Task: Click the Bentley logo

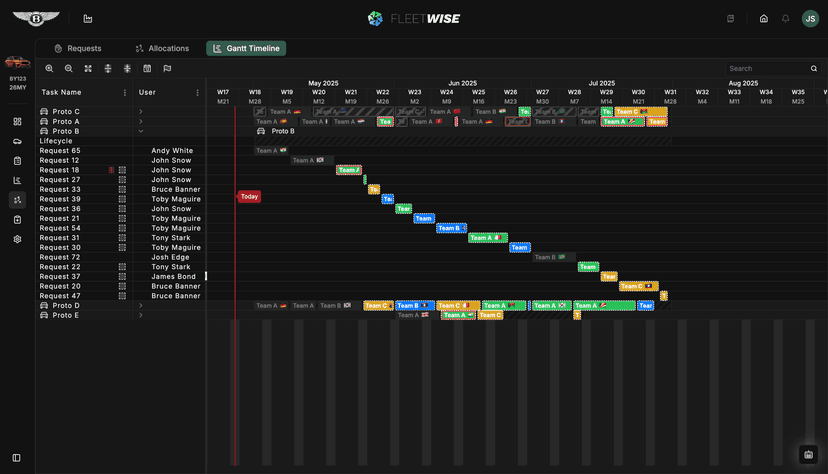Action: click(x=36, y=18)
